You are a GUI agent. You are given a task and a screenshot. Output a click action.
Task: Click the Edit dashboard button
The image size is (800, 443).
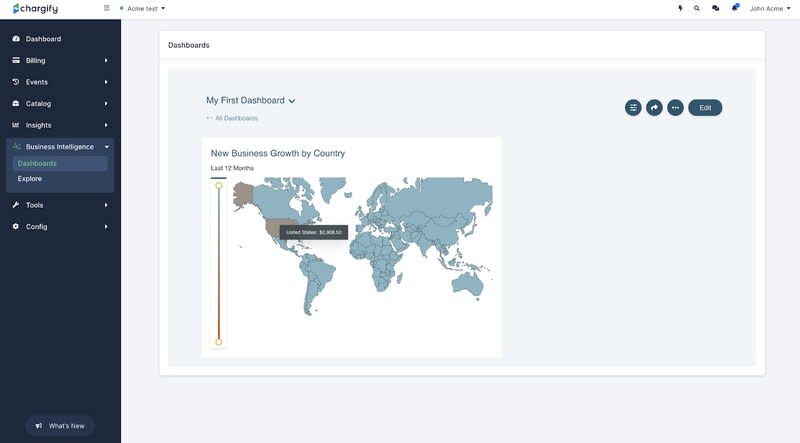coord(705,108)
